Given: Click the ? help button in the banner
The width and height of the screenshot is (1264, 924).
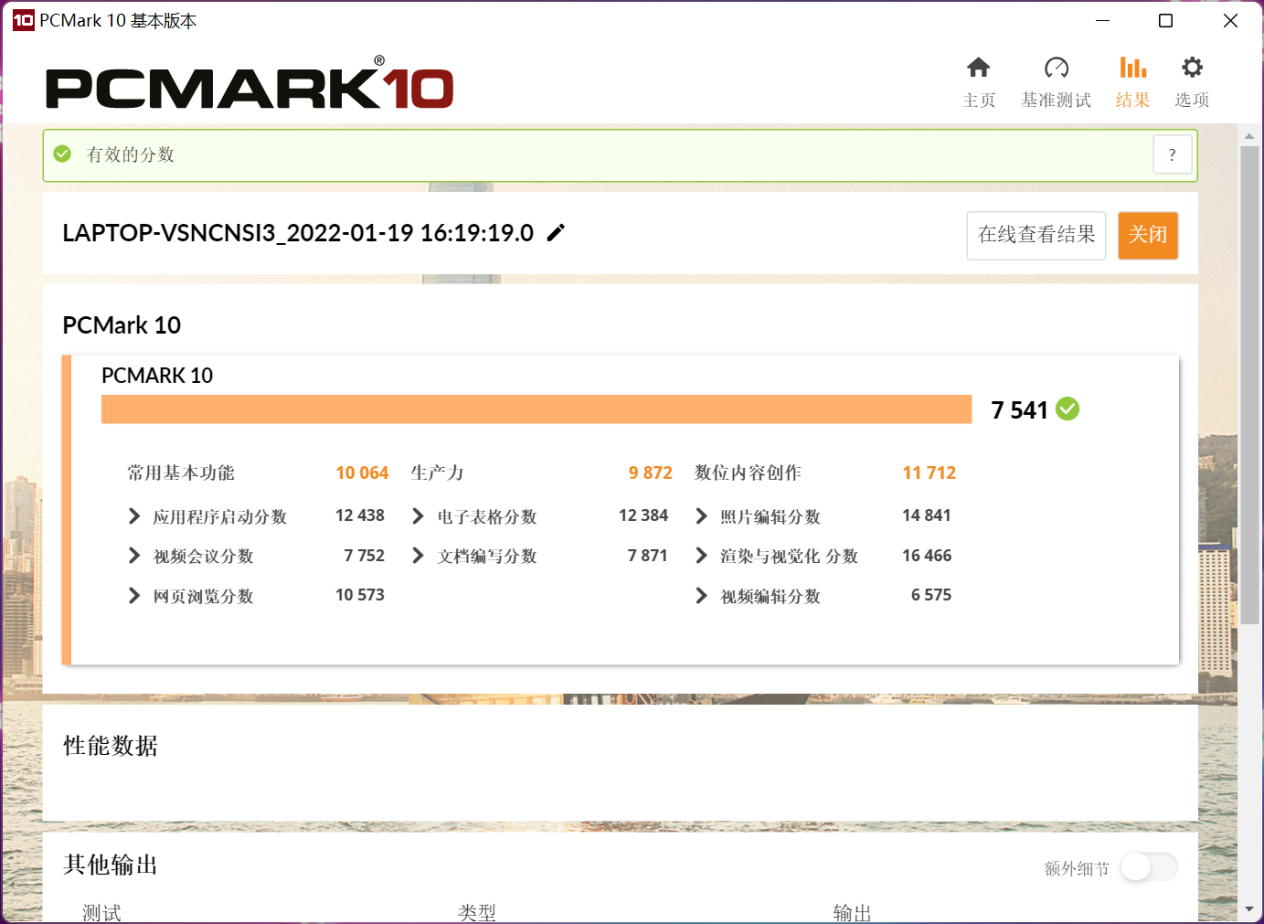Looking at the screenshot, I should click(x=1171, y=155).
